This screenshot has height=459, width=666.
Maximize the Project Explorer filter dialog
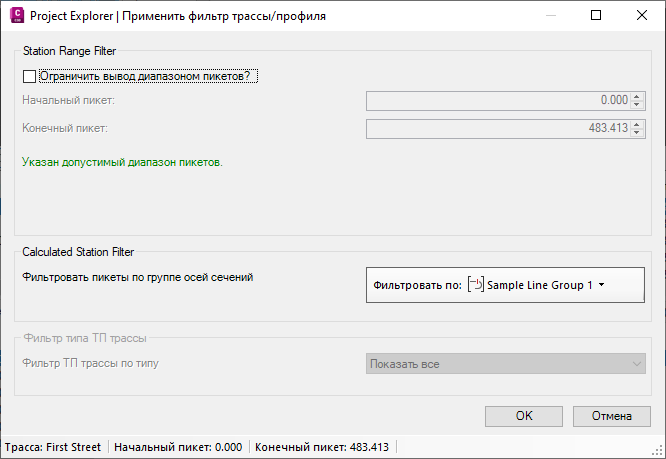tap(596, 15)
